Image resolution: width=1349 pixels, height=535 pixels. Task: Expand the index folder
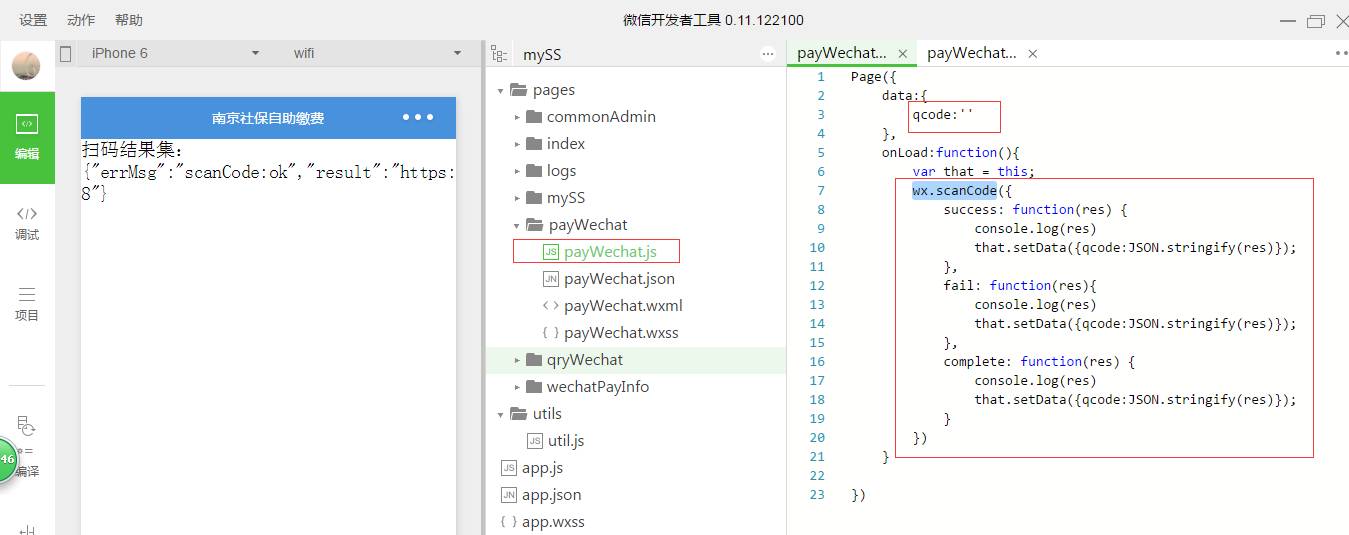pos(517,144)
